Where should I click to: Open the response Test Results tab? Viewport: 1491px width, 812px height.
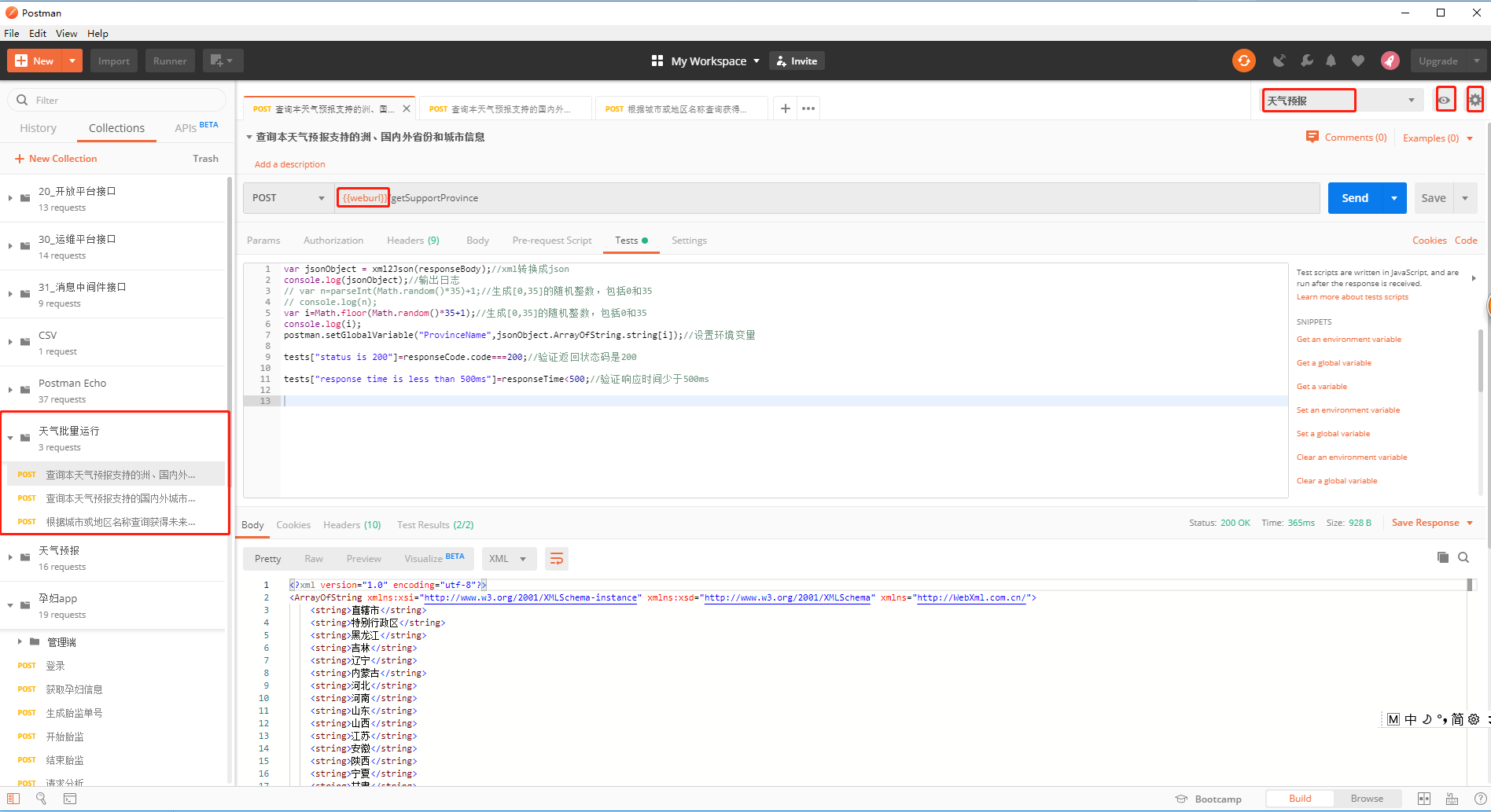[x=435, y=525]
